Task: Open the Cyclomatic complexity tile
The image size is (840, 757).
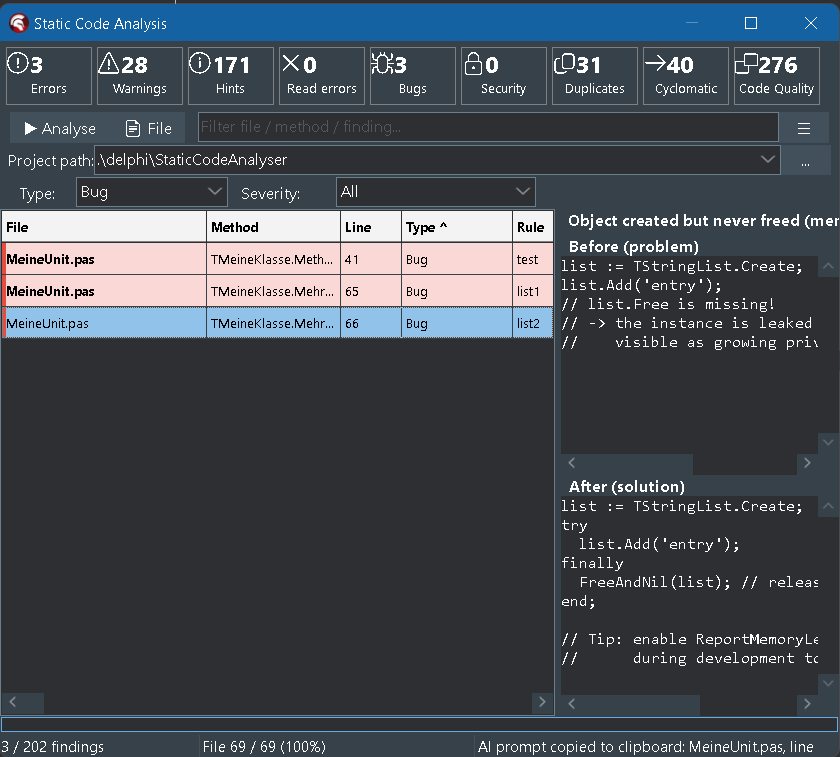Action: [x=686, y=76]
